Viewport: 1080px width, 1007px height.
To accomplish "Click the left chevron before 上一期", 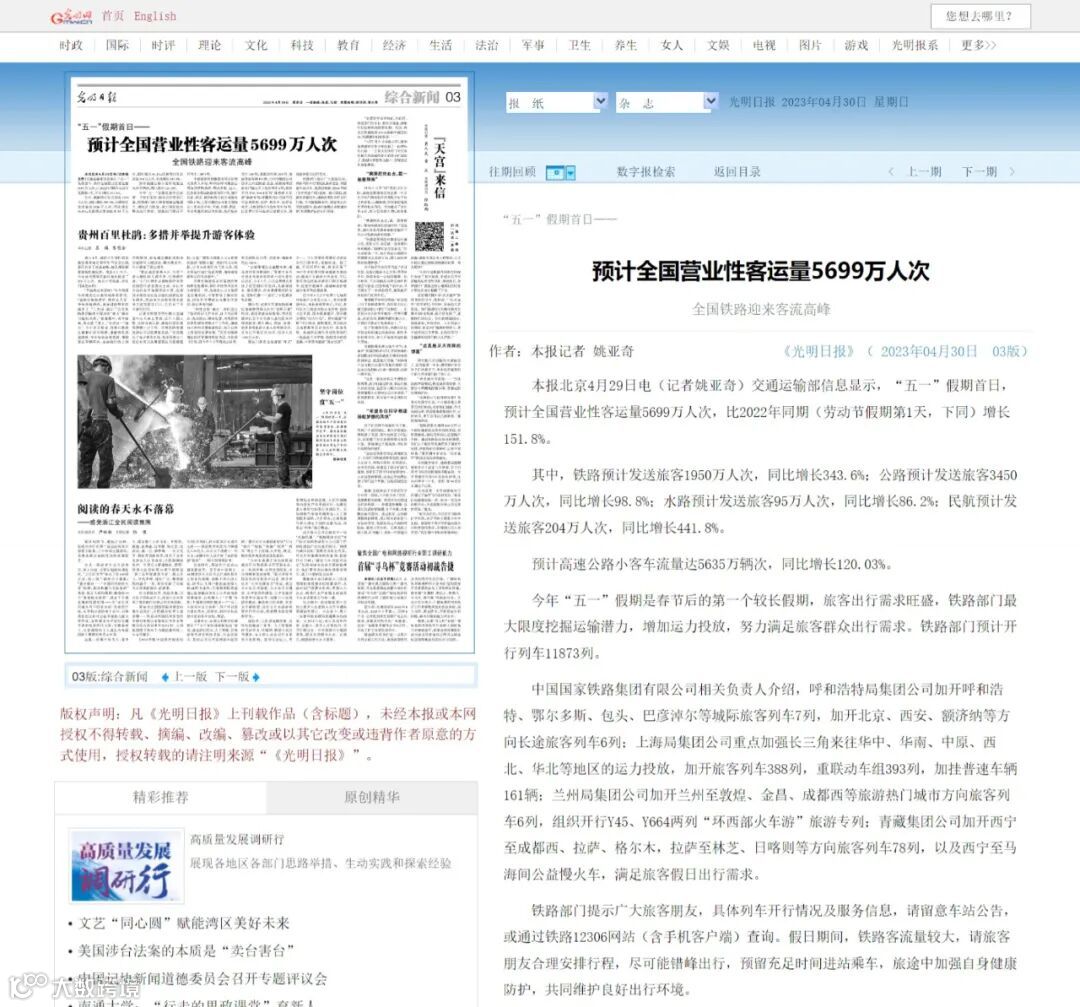I will [891, 172].
